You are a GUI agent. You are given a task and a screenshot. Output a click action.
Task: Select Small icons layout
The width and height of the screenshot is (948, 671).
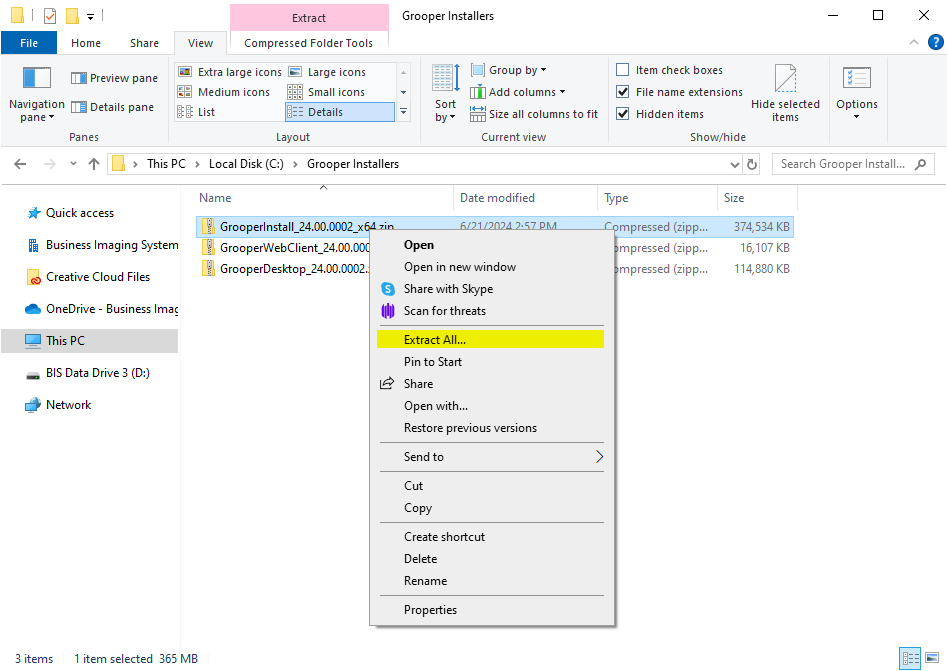point(326,92)
